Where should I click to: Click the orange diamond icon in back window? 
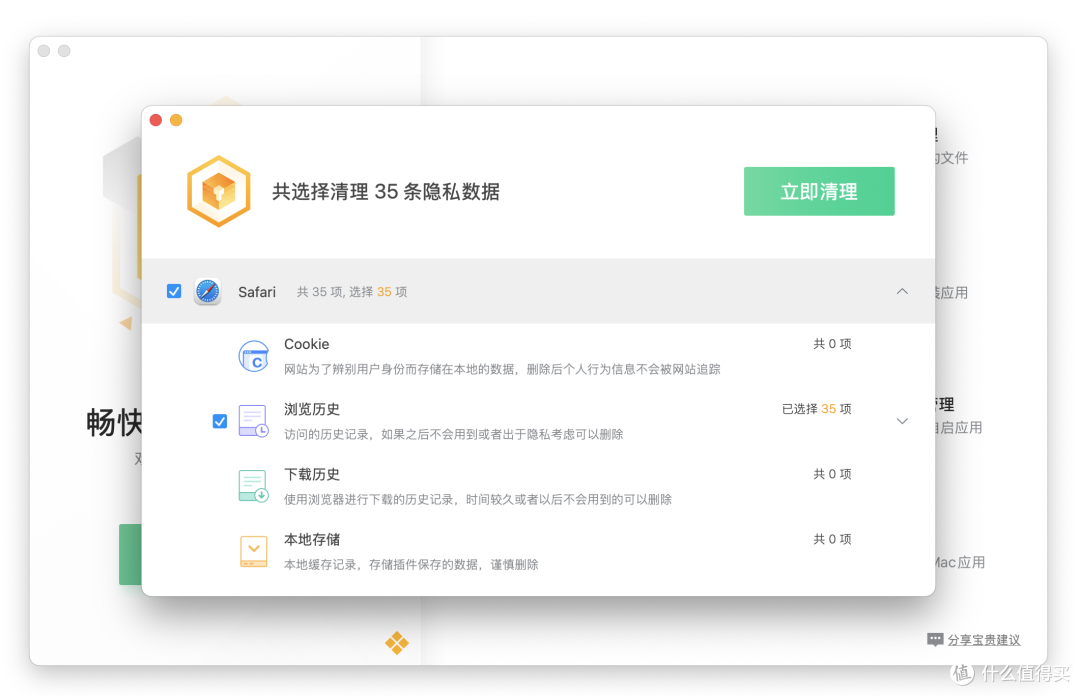pyautogui.click(x=397, y=643)
